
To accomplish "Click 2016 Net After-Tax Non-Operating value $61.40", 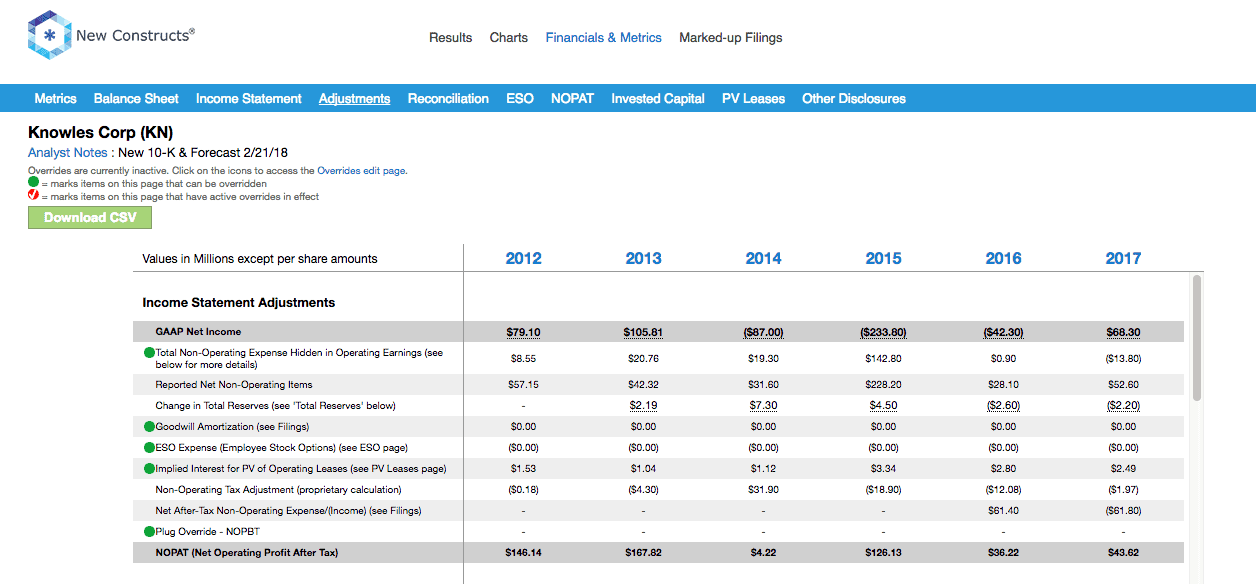I will (x=1003, y=511).
